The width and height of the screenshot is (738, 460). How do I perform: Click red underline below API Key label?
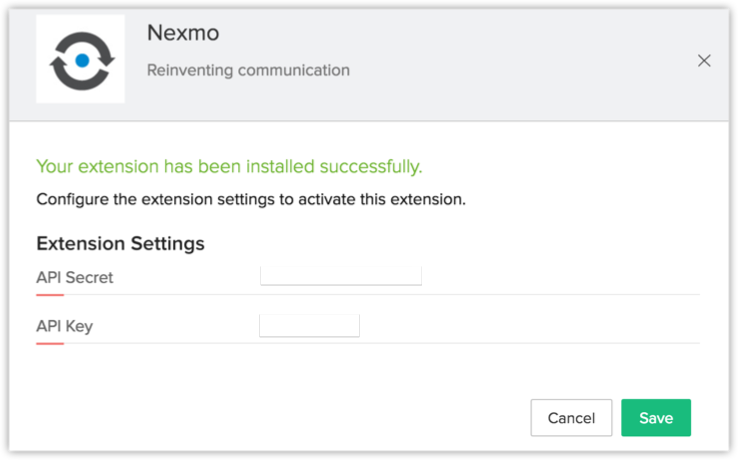click(x=50, y=343)
